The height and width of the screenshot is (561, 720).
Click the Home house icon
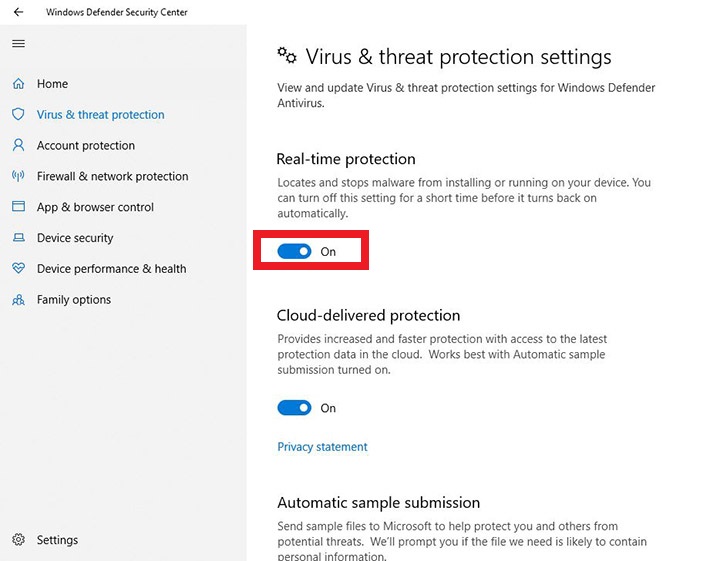pyautogui.click(x=18, y=84)
